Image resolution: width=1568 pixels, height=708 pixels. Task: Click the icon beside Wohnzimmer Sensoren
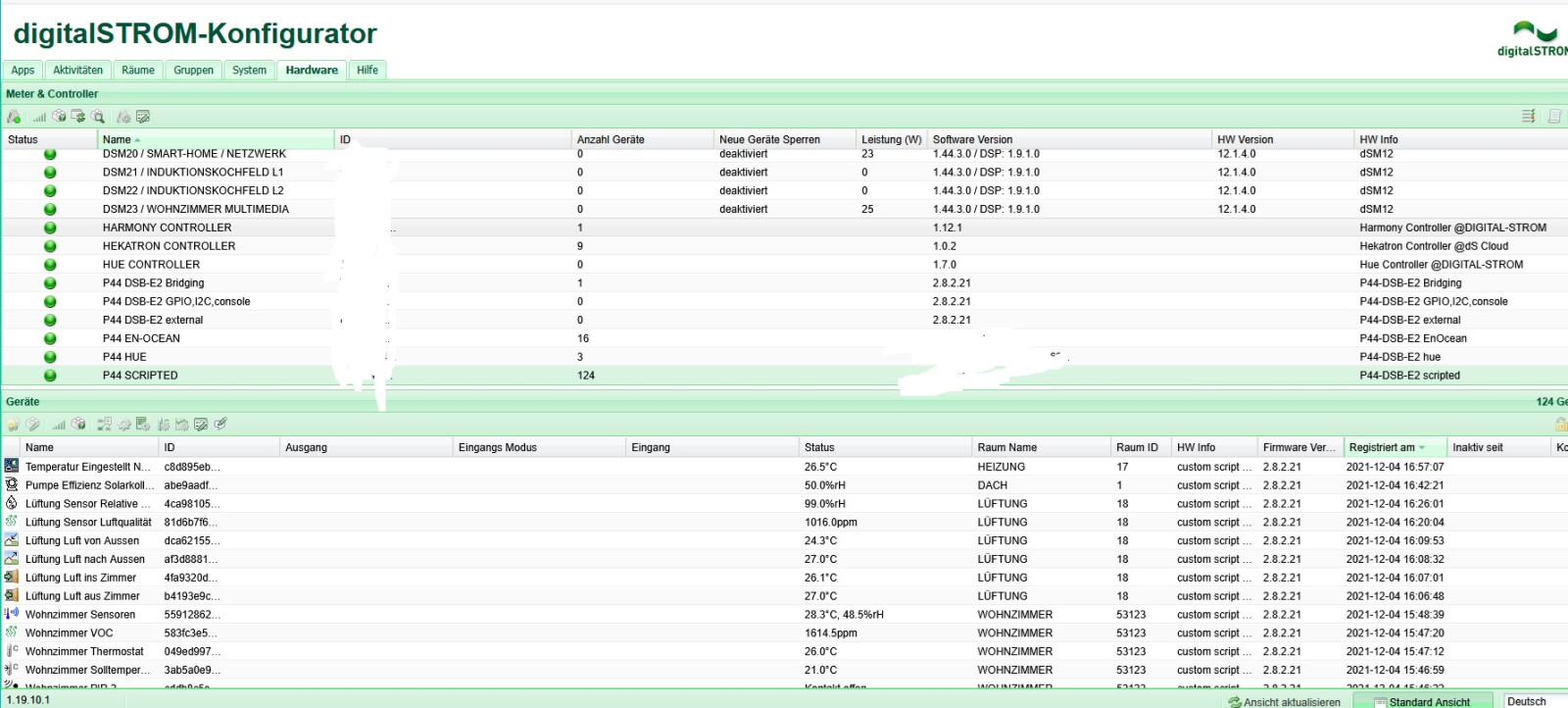pos(12,614)
